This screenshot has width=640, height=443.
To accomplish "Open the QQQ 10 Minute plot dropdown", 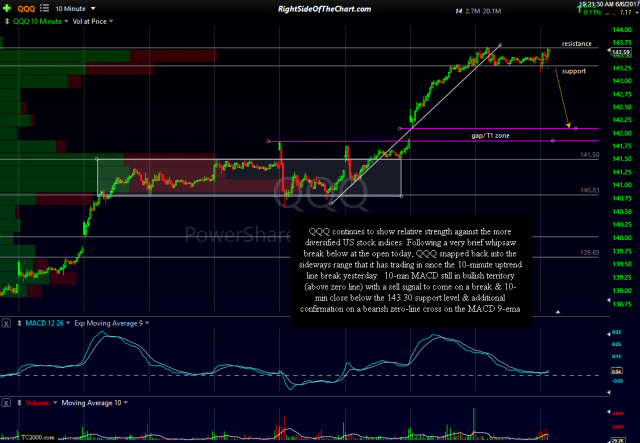I will pyautogui.click(x=40, y=21).
